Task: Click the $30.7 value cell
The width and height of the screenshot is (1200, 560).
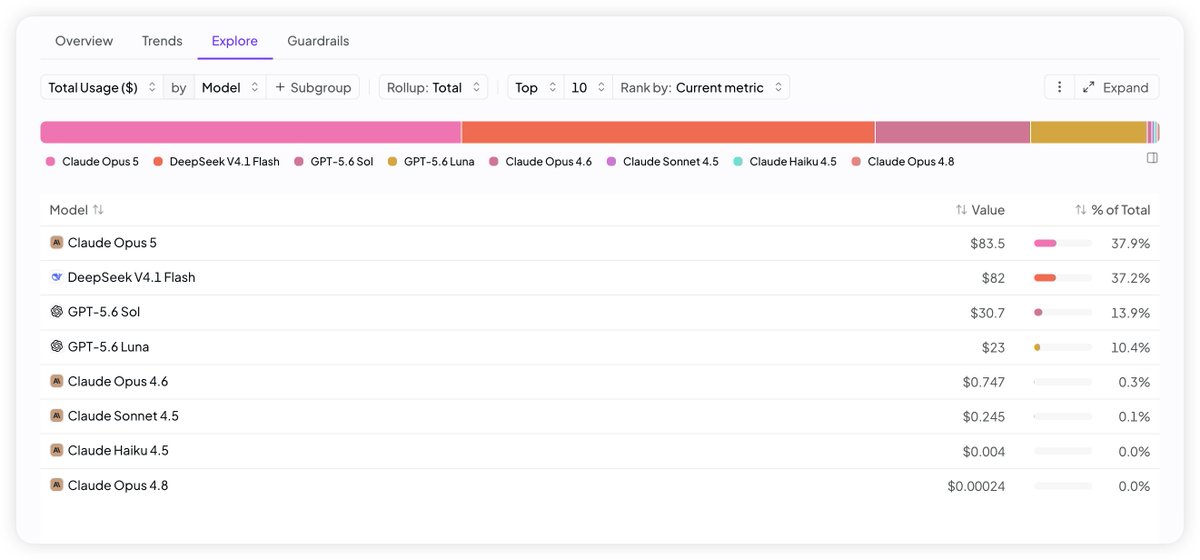Action: (x=987, y=313)
